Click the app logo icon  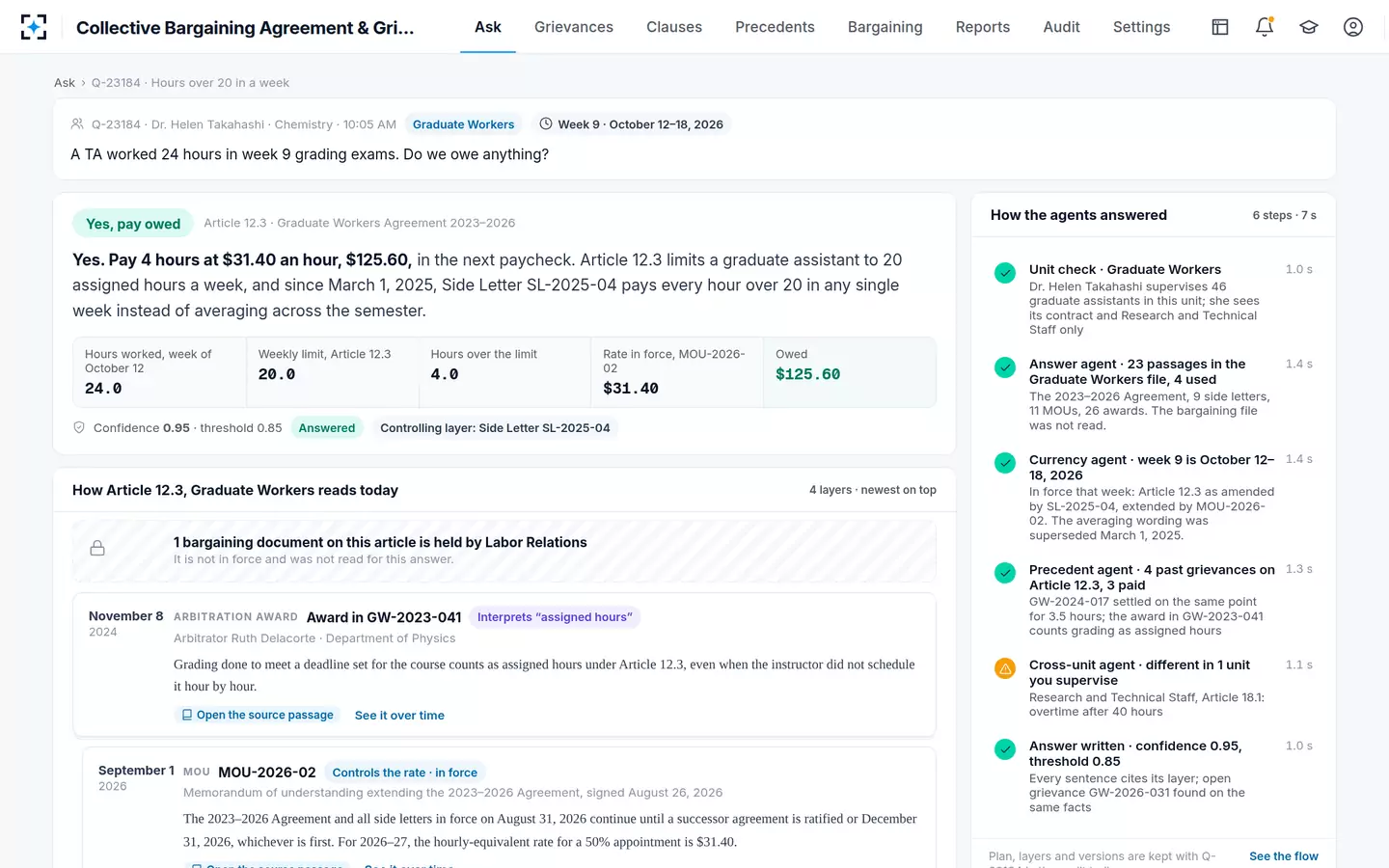point(34,27)
